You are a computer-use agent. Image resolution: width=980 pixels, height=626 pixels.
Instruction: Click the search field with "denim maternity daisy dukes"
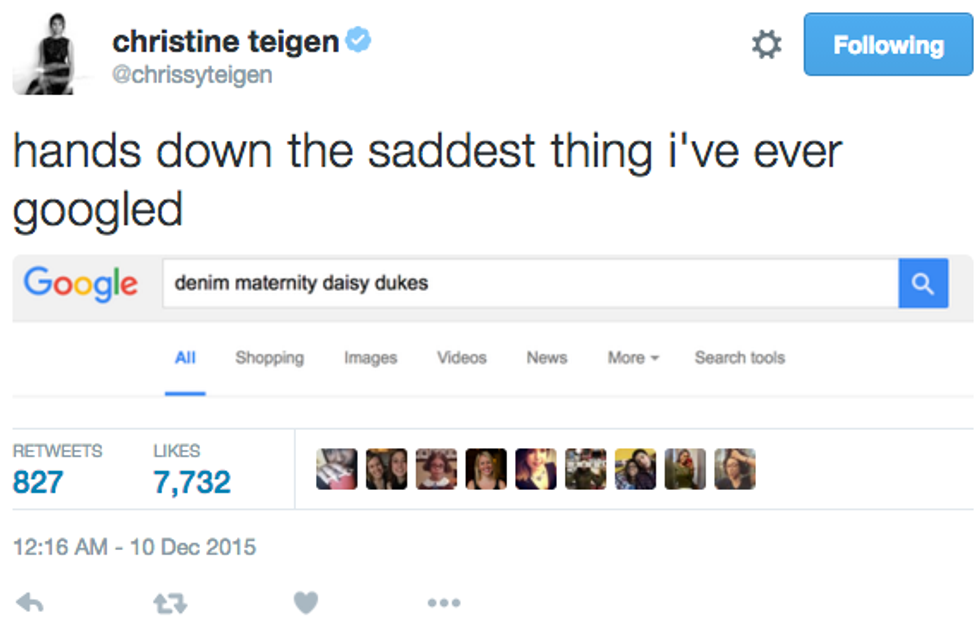click(530, 284)
